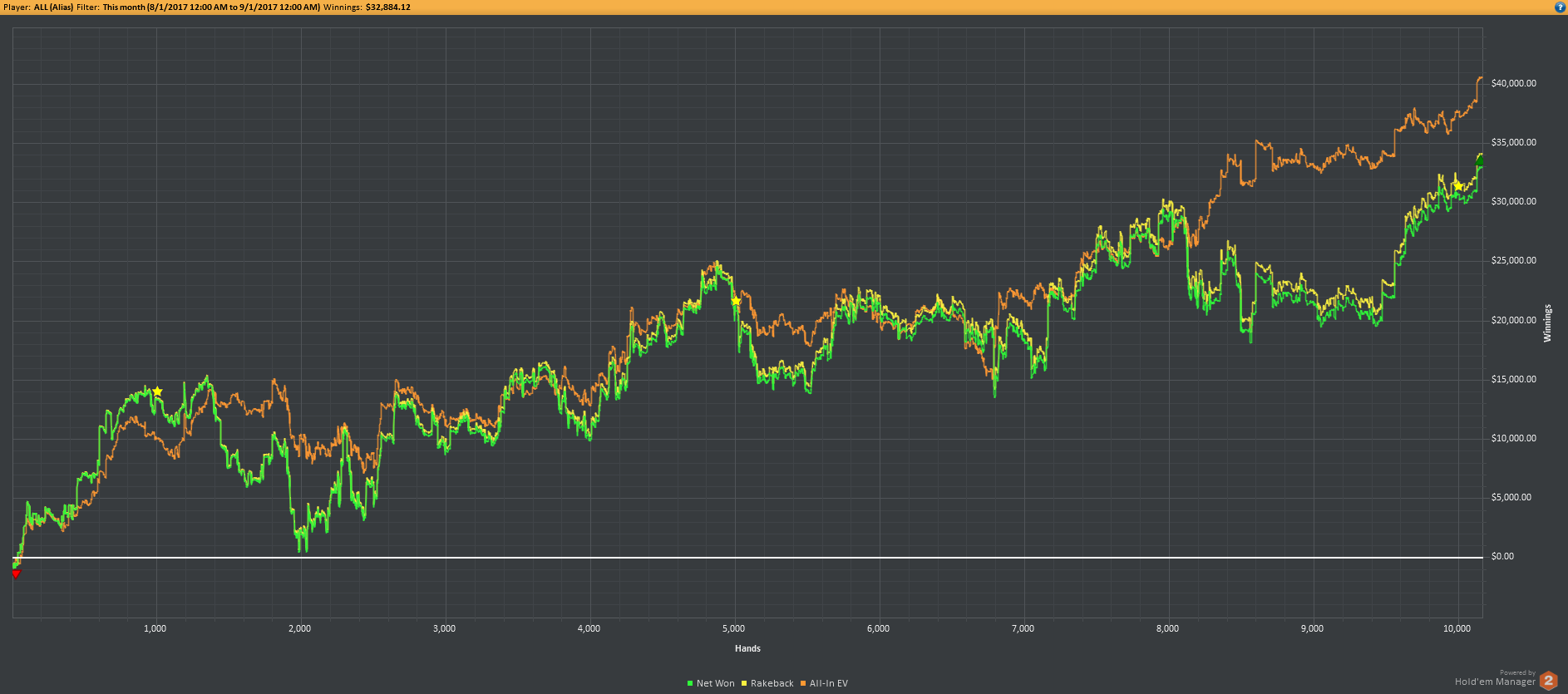
Task: Click the '$20,000.00' y-axis label
Action: (x=1514, y=320)
